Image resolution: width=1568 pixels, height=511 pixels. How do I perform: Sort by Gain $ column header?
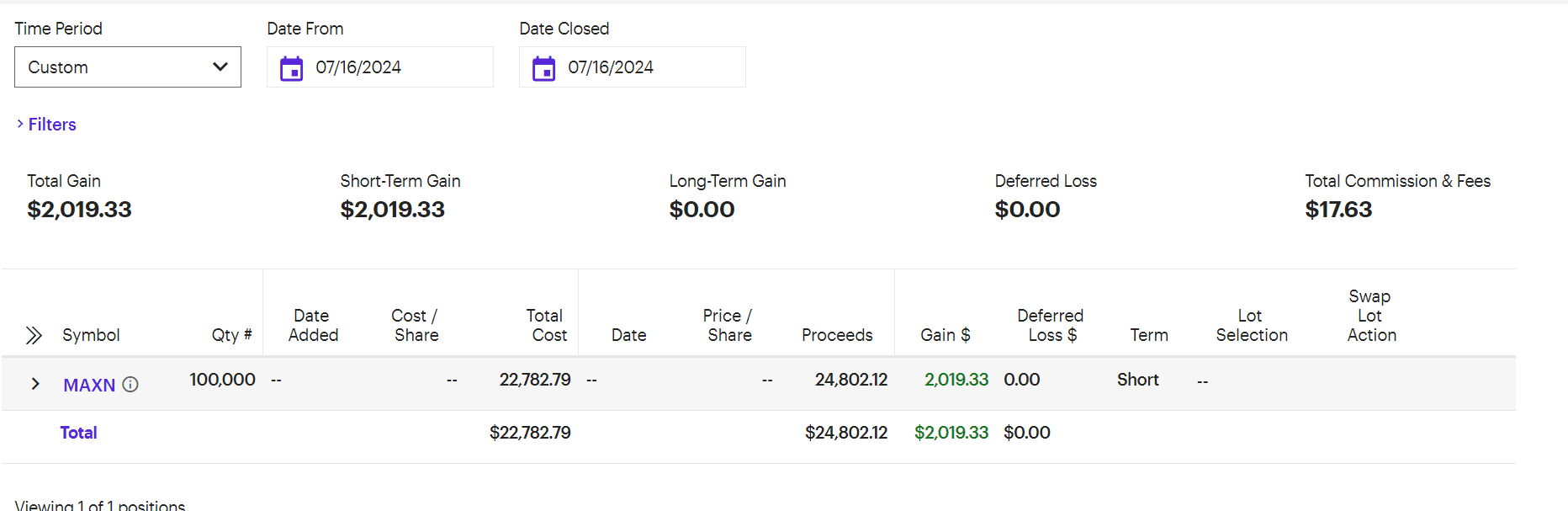pos(946,335)
